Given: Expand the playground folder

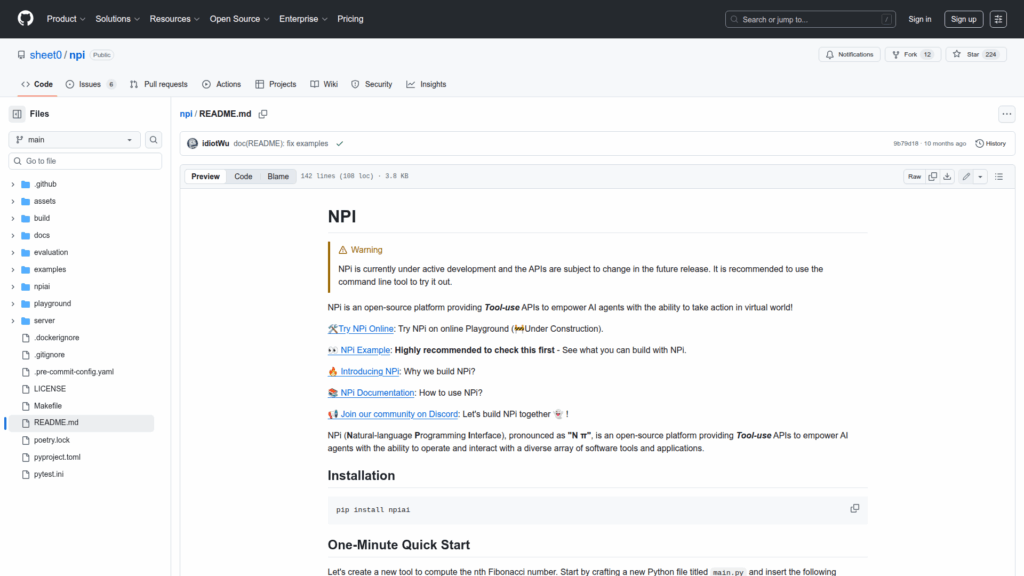Looking at the screenshot, I should pyautogui.click(x=13, y=304).
